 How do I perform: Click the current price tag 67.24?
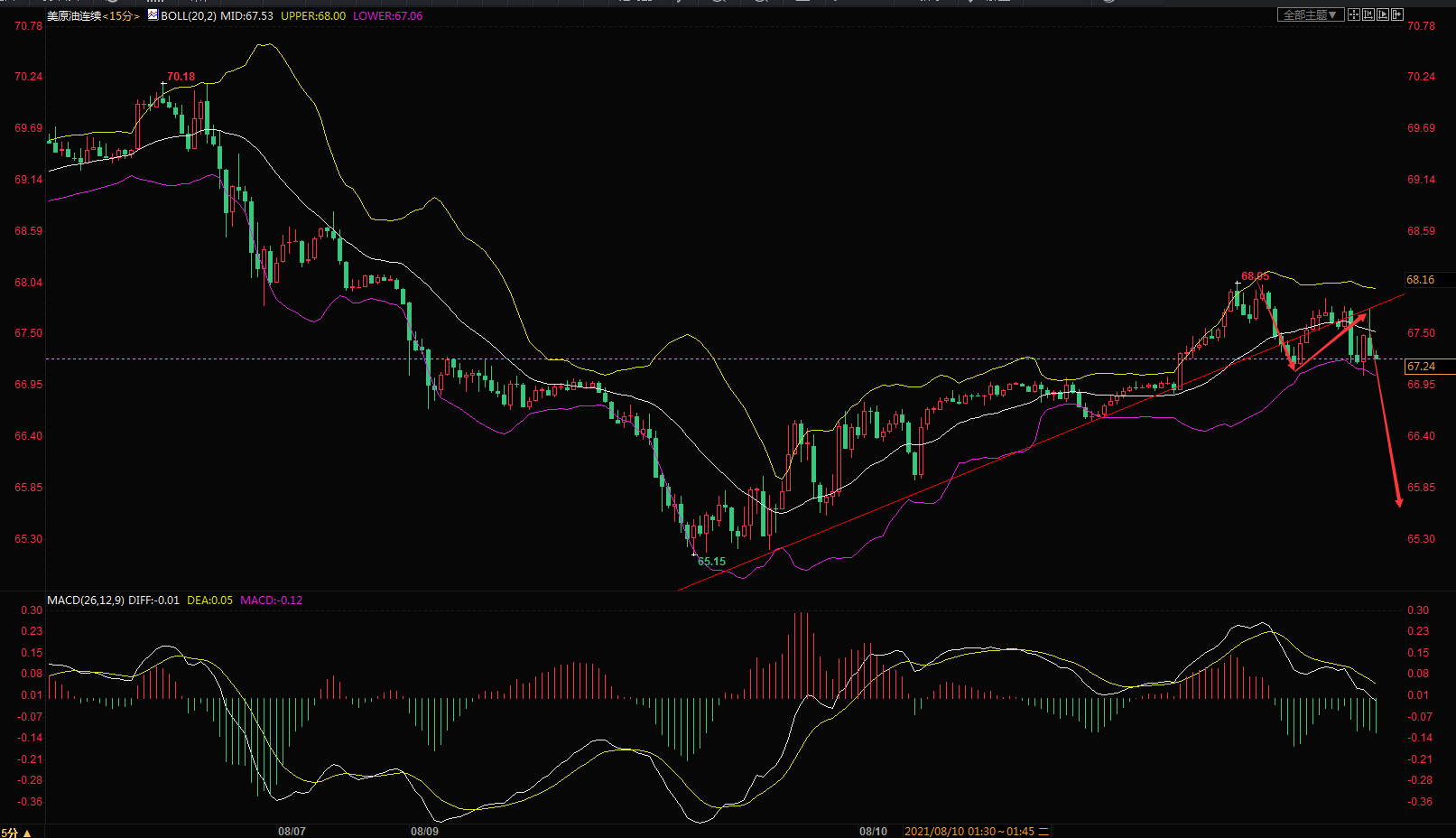tap(1430, 367)
